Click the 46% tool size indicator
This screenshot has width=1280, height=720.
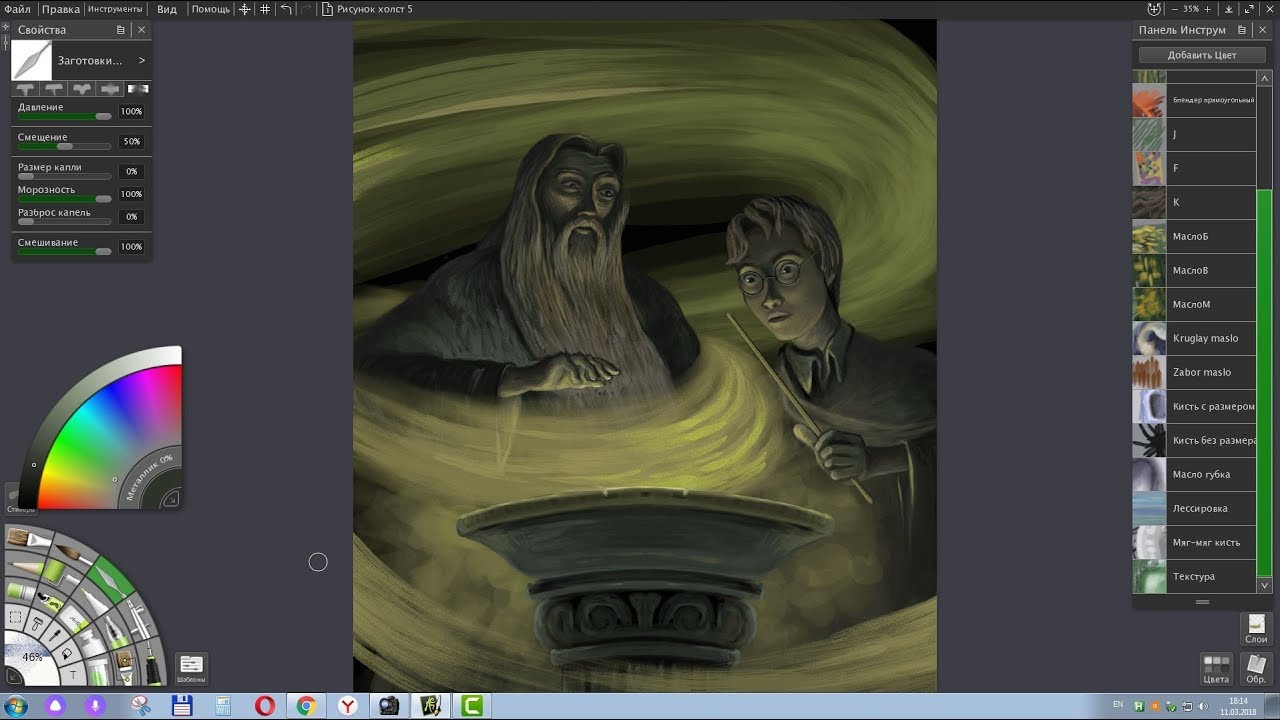(x=33, y=657)
